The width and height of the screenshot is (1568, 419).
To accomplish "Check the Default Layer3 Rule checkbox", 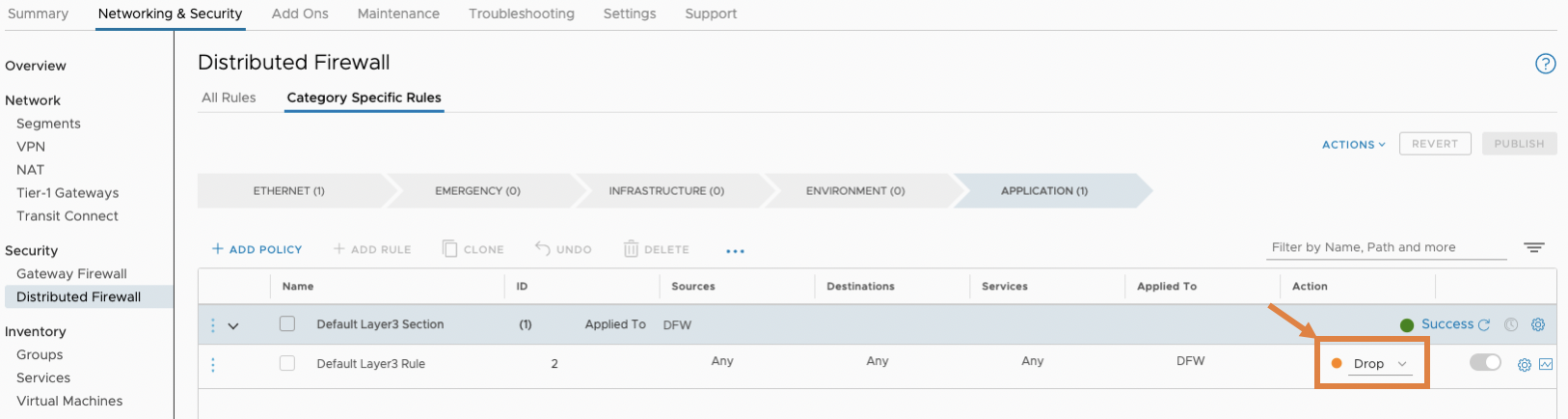I will 287,364.
